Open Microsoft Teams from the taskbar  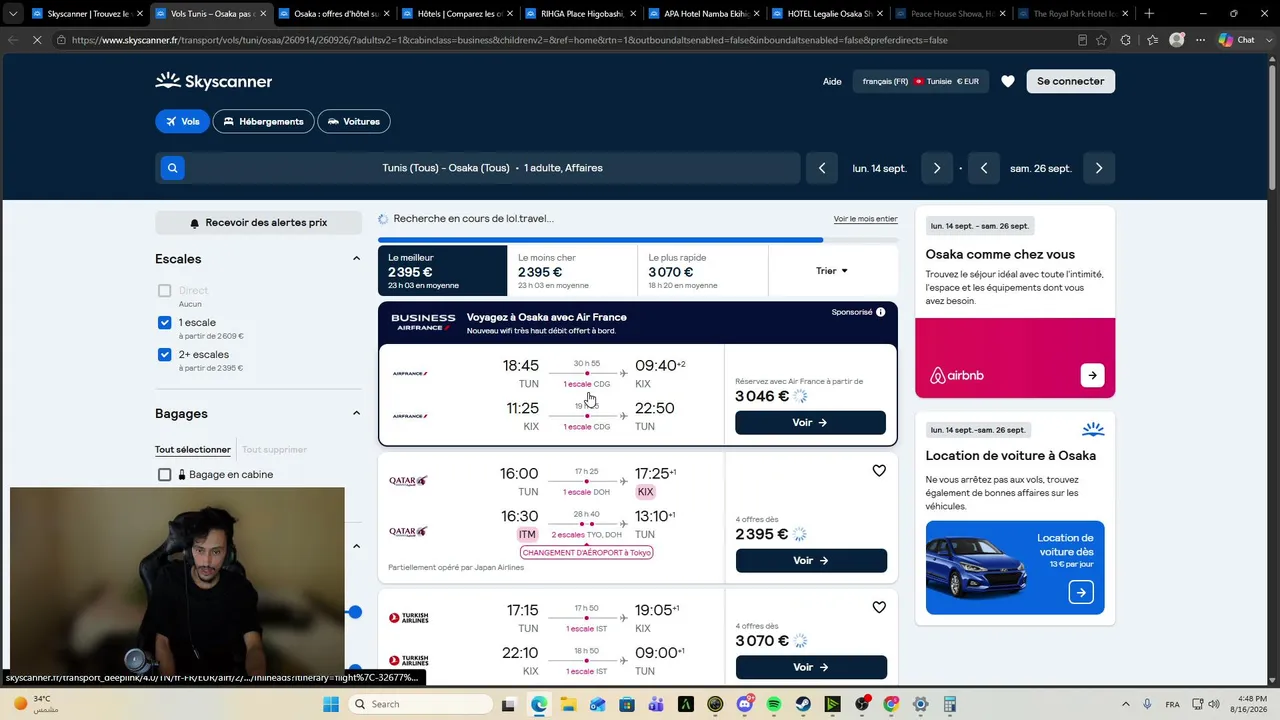[656, 704]
